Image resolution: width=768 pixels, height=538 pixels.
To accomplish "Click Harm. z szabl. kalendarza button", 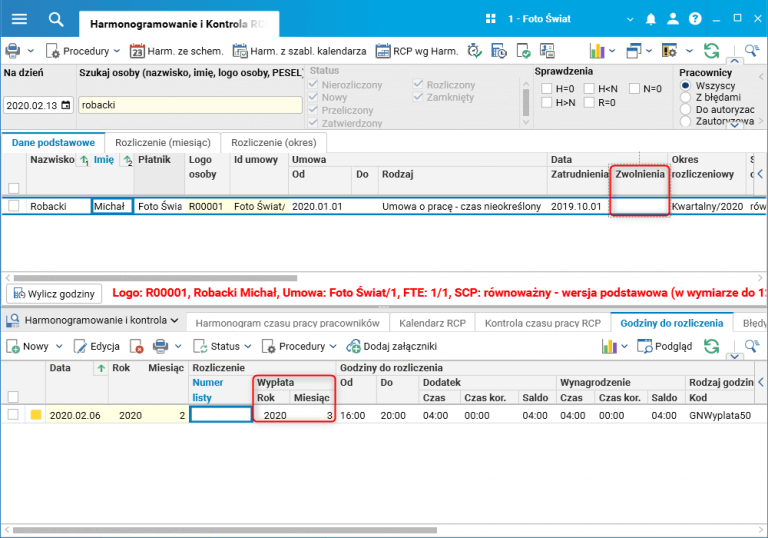I will point(299,51).
